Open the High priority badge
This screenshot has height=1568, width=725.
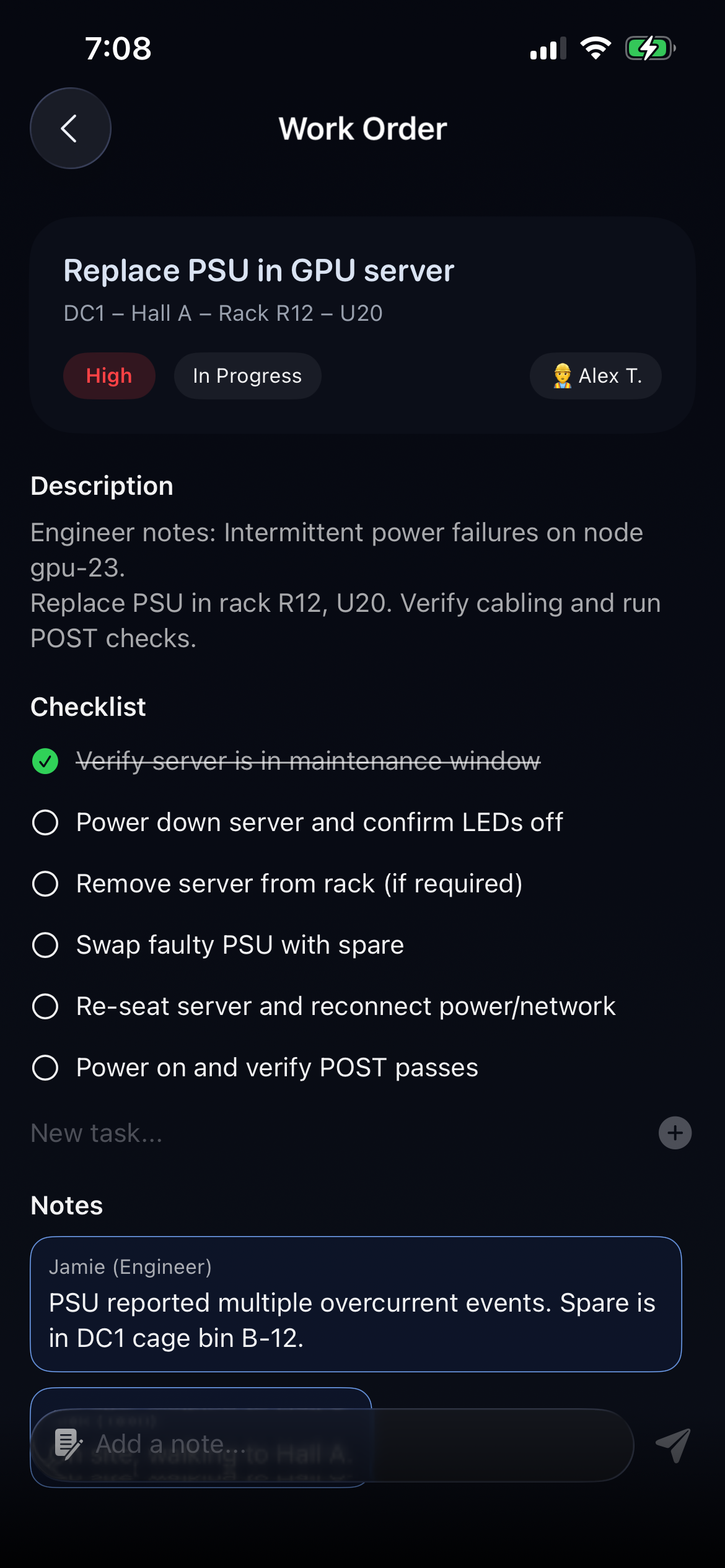[109, 376]
